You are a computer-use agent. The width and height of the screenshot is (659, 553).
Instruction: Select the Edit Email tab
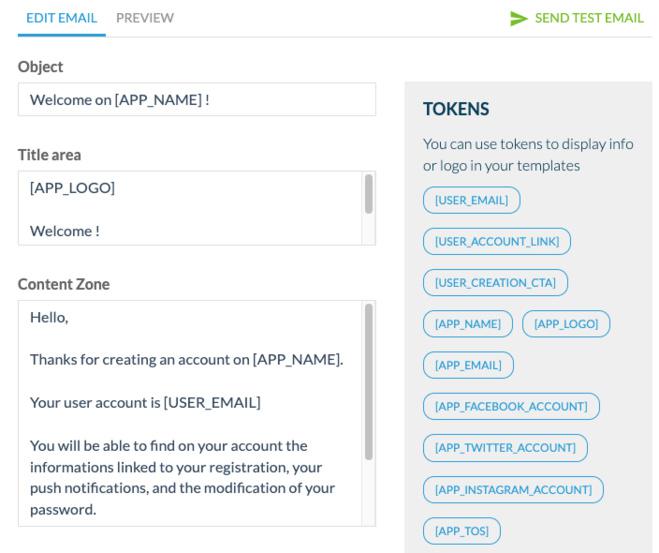(61, 18)
